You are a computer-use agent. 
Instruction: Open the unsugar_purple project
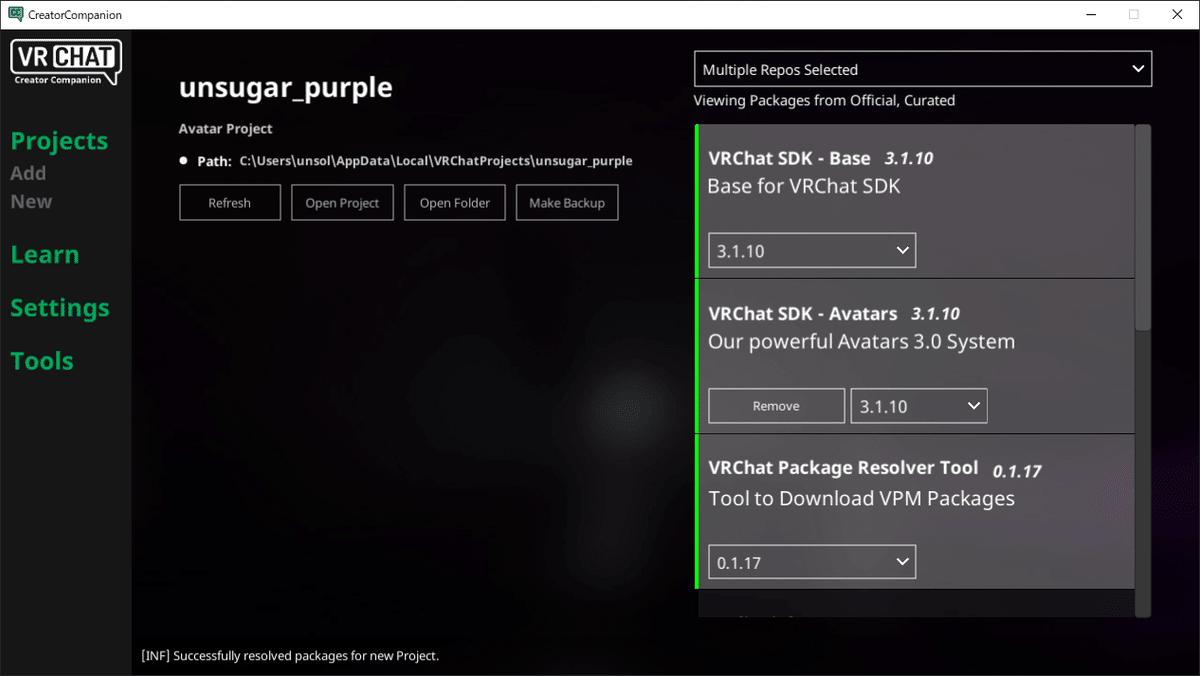click(x=342, y=202)
